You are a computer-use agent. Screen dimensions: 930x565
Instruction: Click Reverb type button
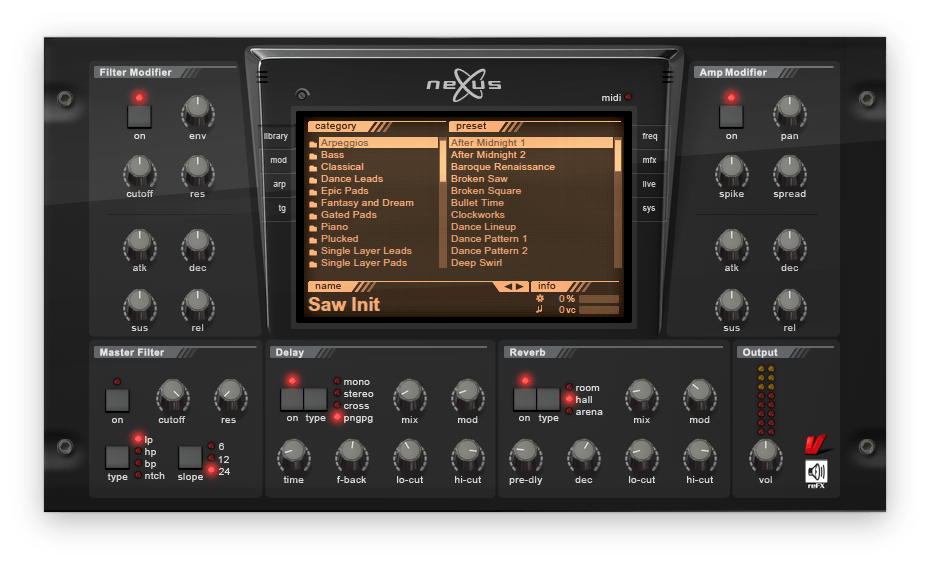click(548, 399)
